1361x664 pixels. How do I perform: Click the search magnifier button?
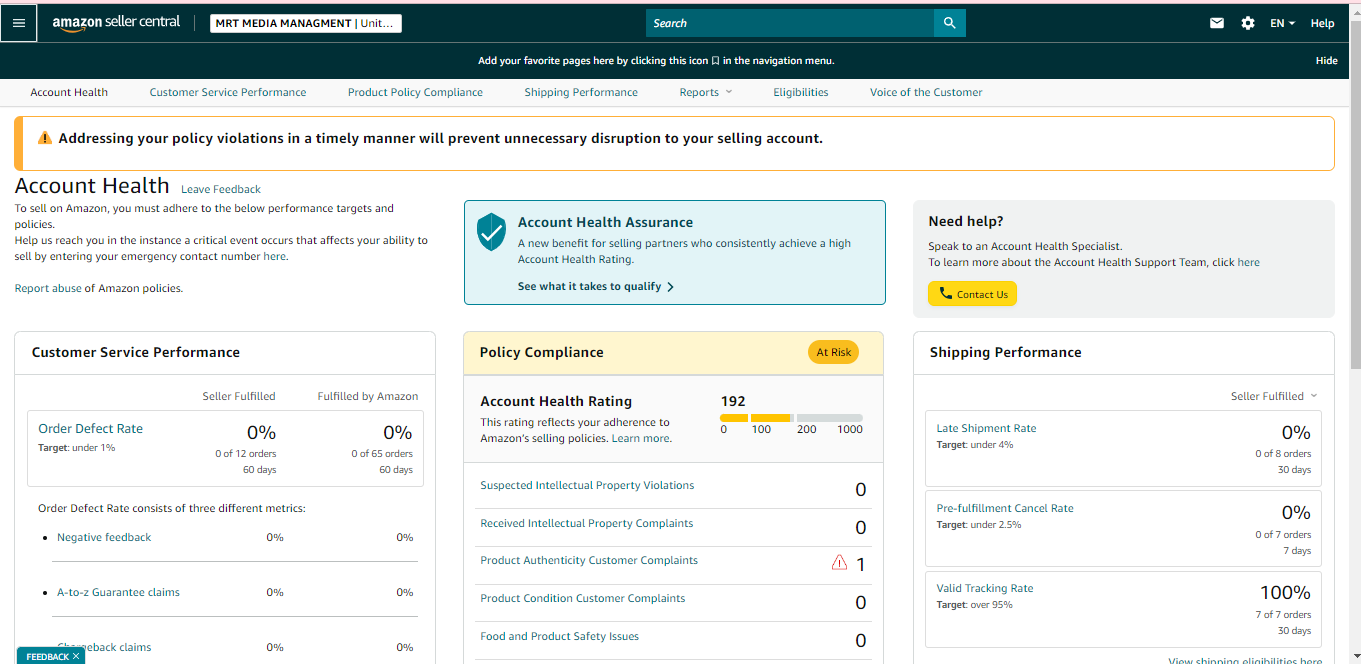[x=950, y=23]
